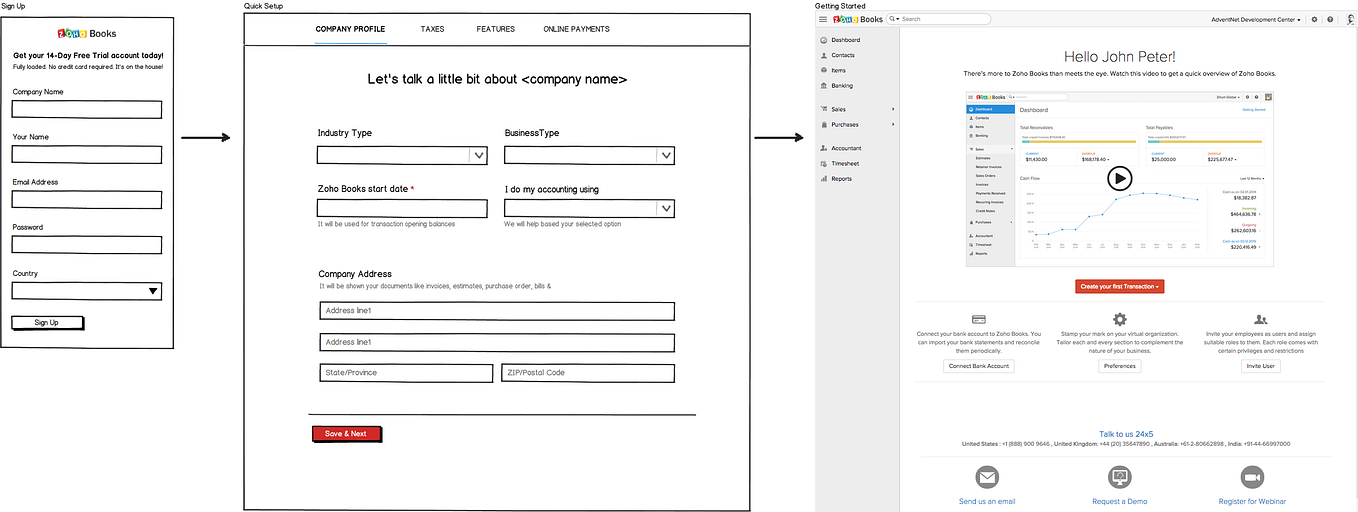The width and height of the screenshot is (1358, 512).
Task: Click the credit card icon above Connect Bank Account
Action: pos(979,319)
